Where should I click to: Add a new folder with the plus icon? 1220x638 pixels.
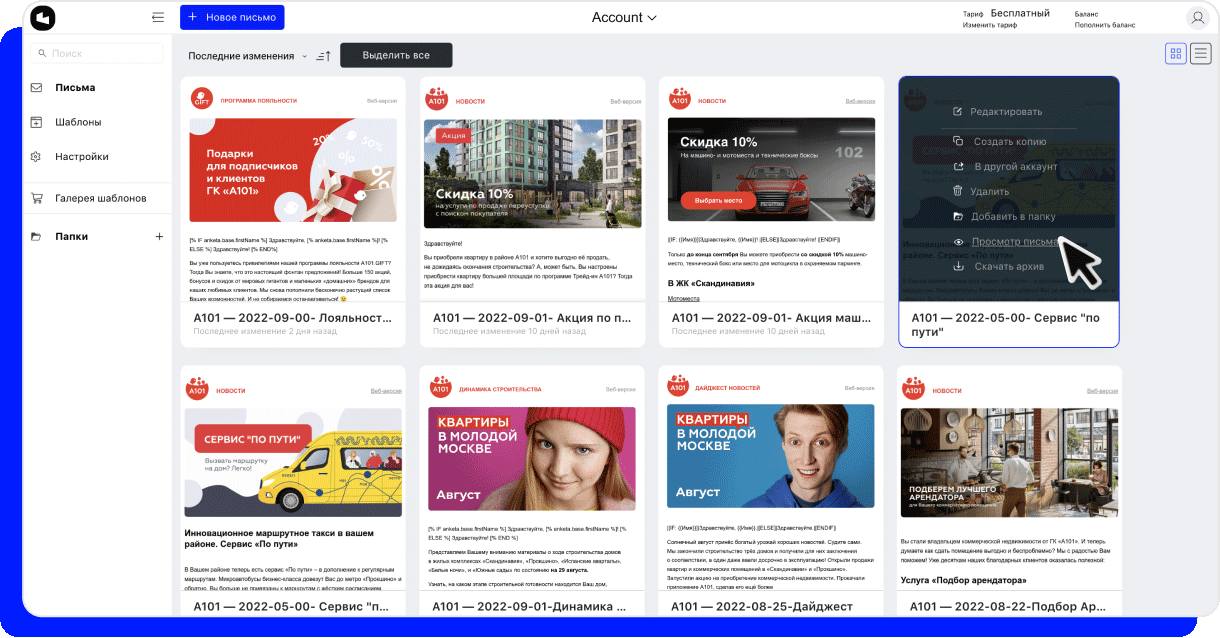[x=159, y=237]
